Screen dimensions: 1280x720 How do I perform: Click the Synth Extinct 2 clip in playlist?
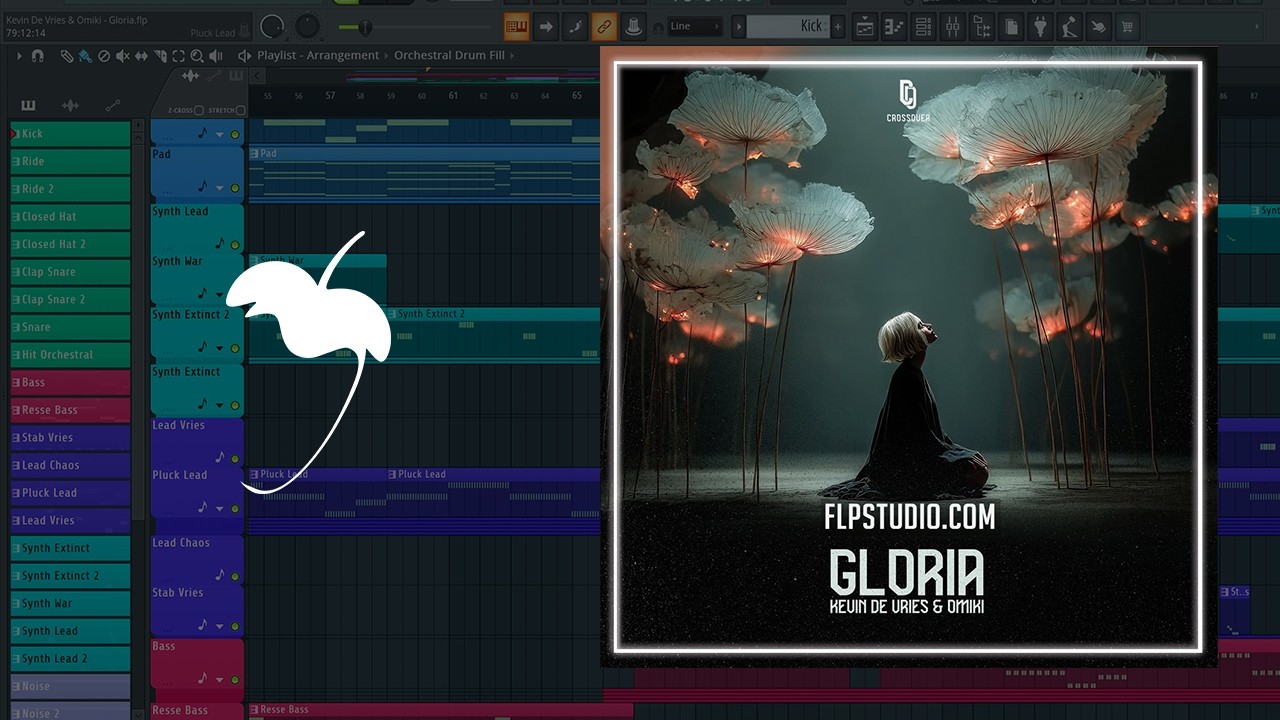coord(493,335)
